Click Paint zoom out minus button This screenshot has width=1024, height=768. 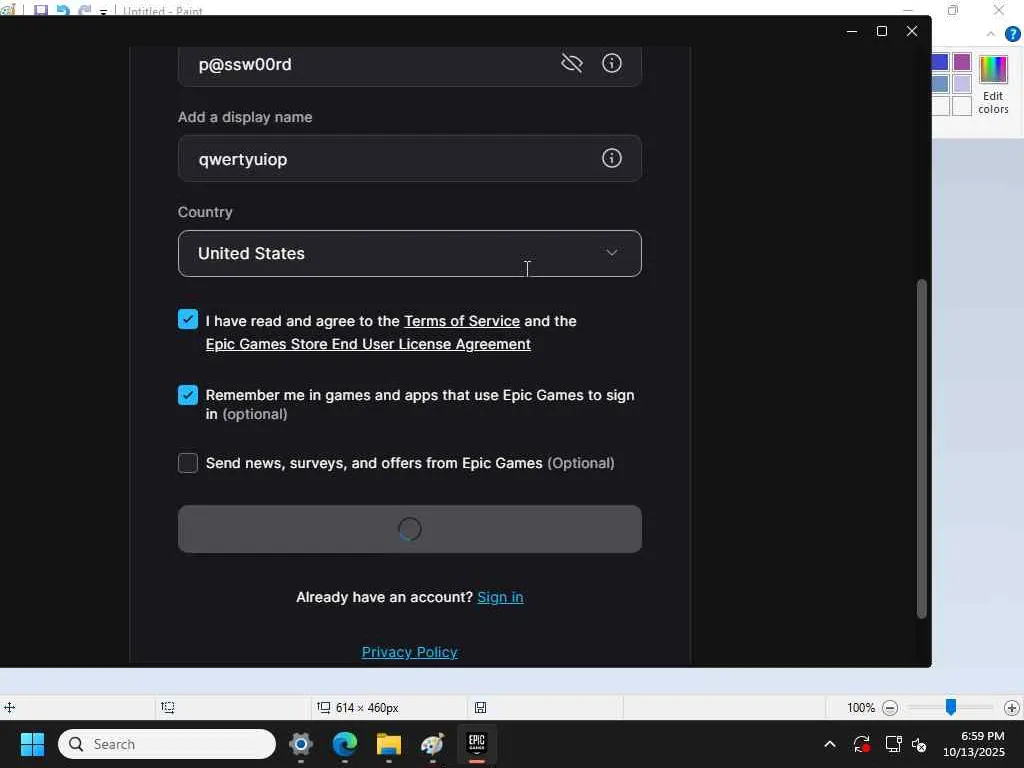[889, 708]
